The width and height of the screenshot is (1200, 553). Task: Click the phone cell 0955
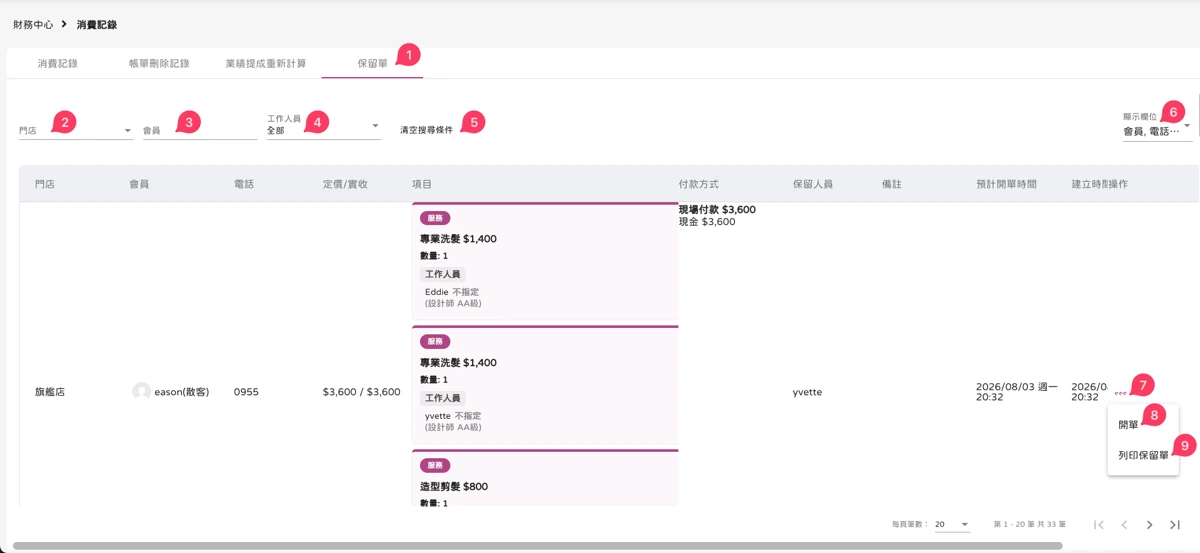[246, 392]
